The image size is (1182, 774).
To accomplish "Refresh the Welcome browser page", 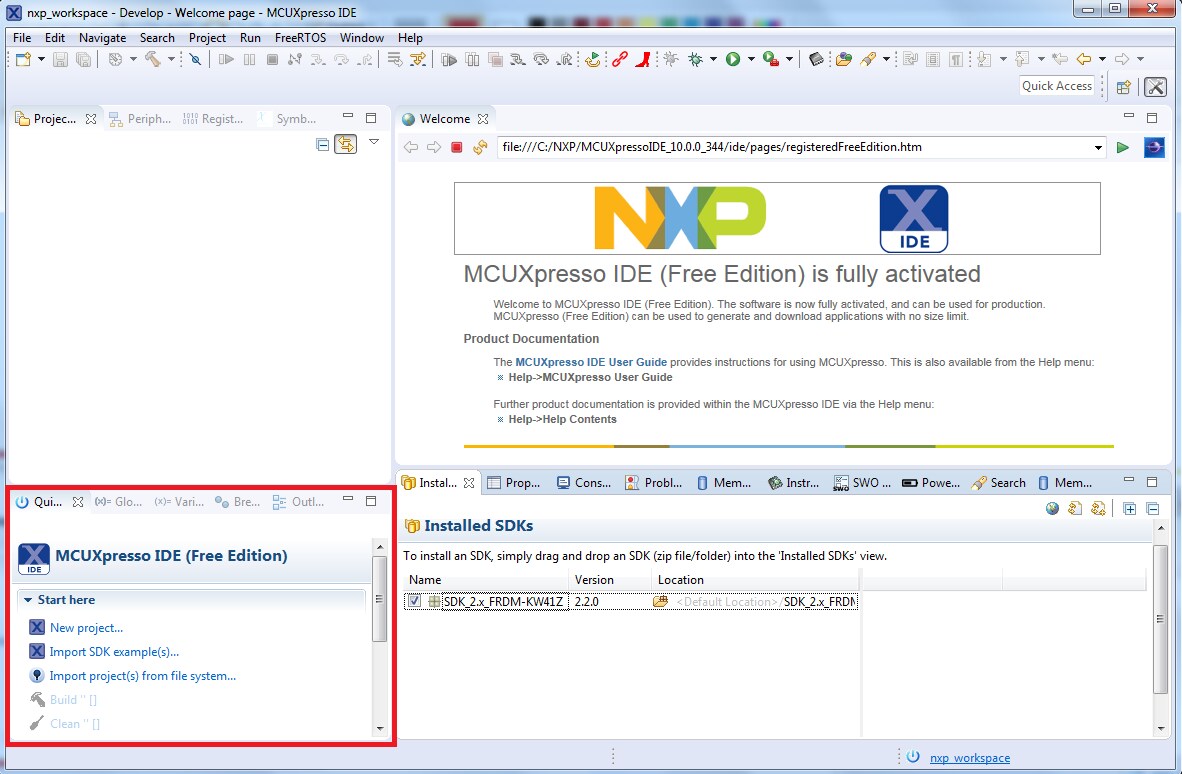I will 480,148.
